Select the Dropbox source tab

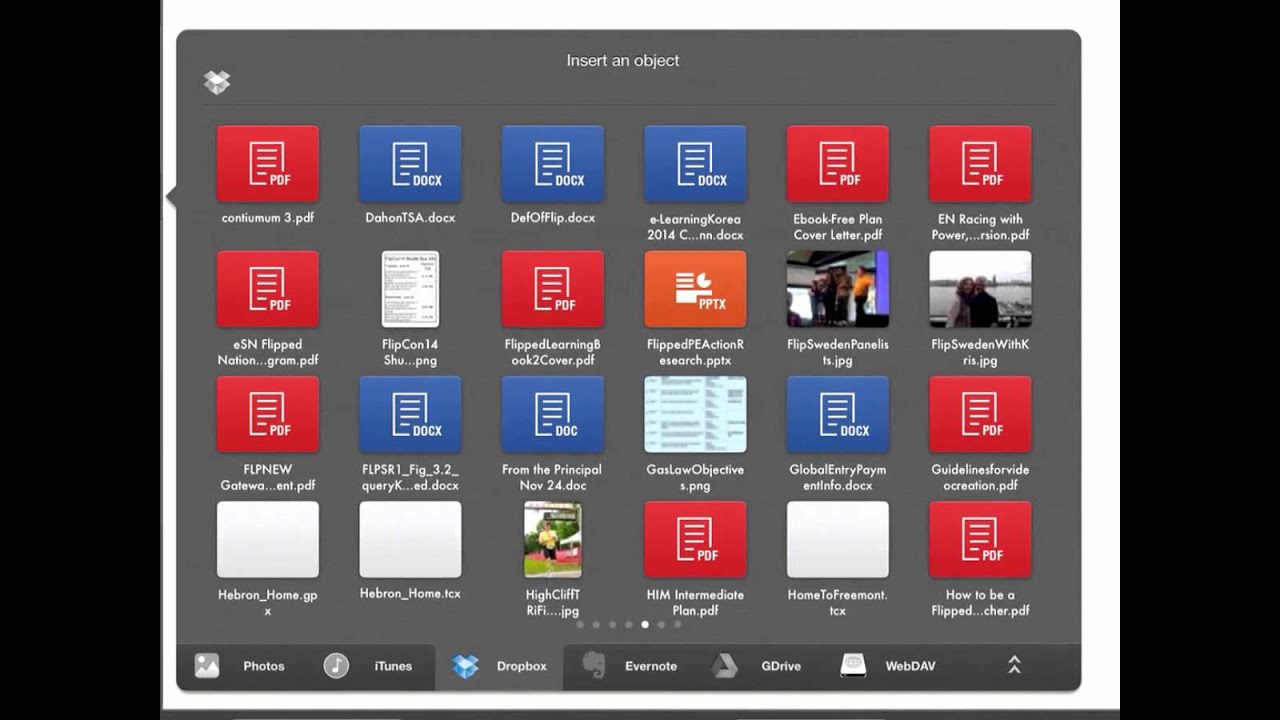(499, 666)
